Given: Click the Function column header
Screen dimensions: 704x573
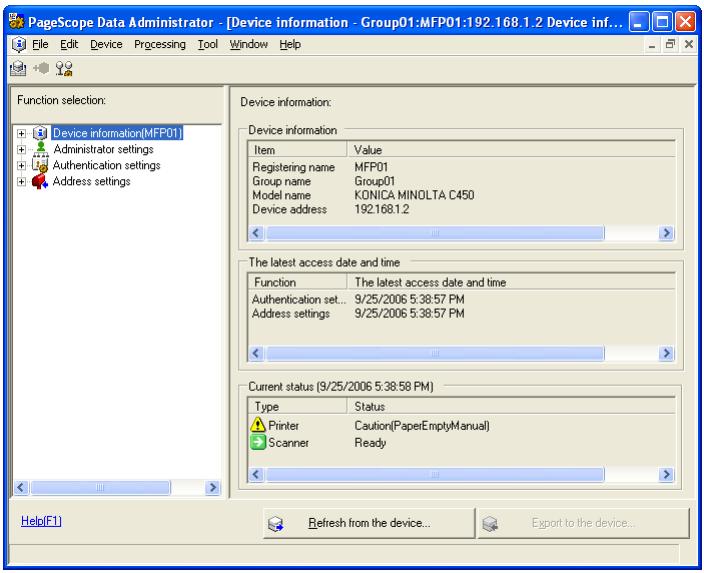Looking at the screenshot, I should 297,282.
